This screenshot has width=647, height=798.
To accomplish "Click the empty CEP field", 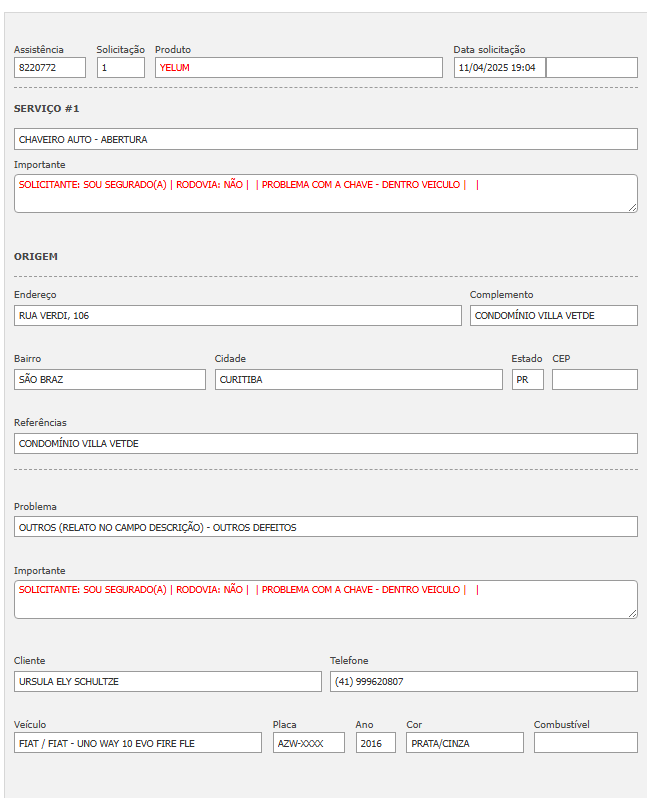I will click(594, 380).
